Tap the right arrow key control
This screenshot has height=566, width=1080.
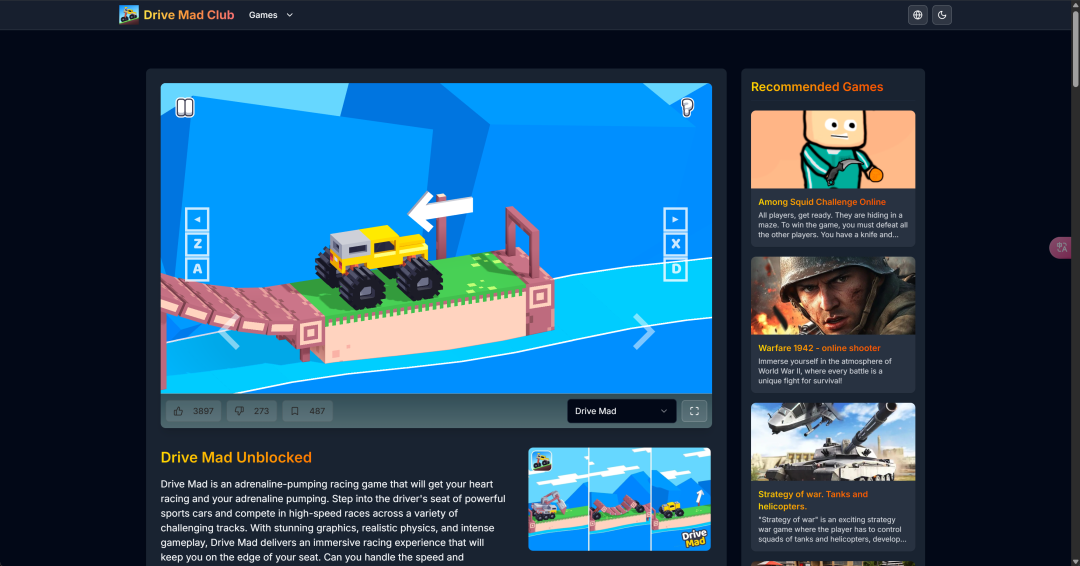coord(675,219)
